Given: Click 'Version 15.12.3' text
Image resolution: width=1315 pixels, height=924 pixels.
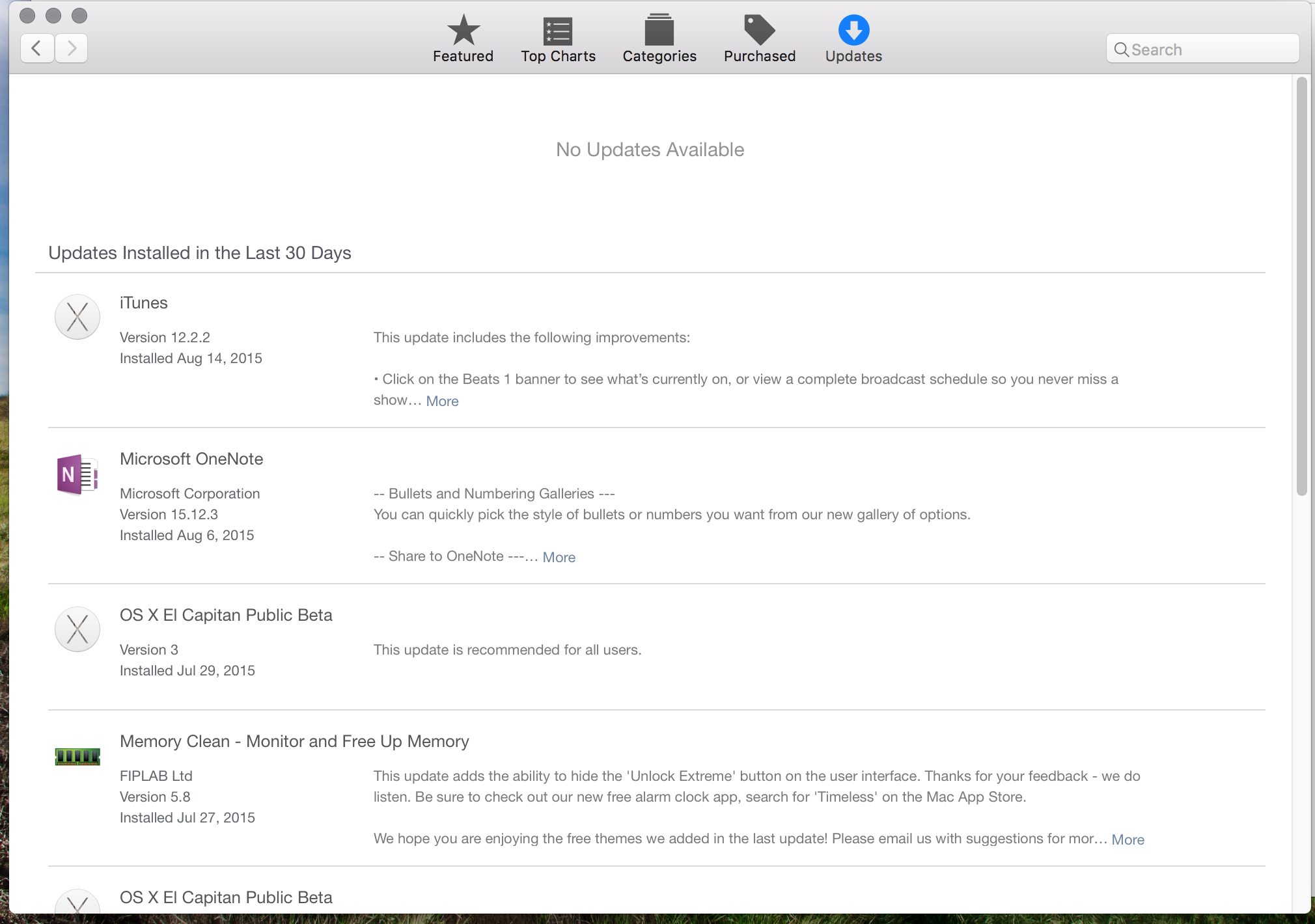Looking at the screenshot, I should click(x=169, y=514).
